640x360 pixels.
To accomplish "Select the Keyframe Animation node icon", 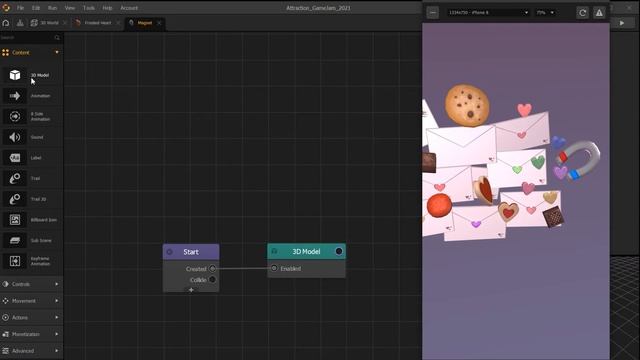I will (x=15, y=261).
